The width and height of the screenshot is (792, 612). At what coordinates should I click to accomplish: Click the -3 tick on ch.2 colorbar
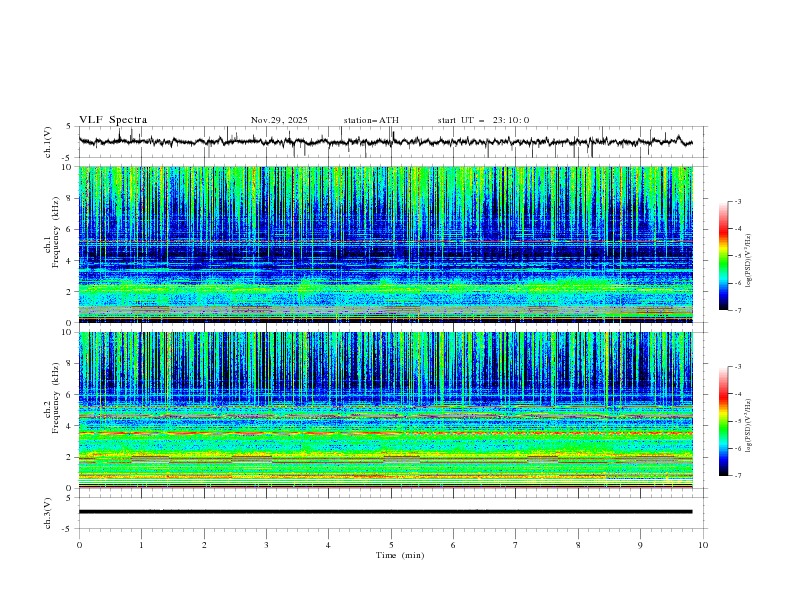point(738,368)
